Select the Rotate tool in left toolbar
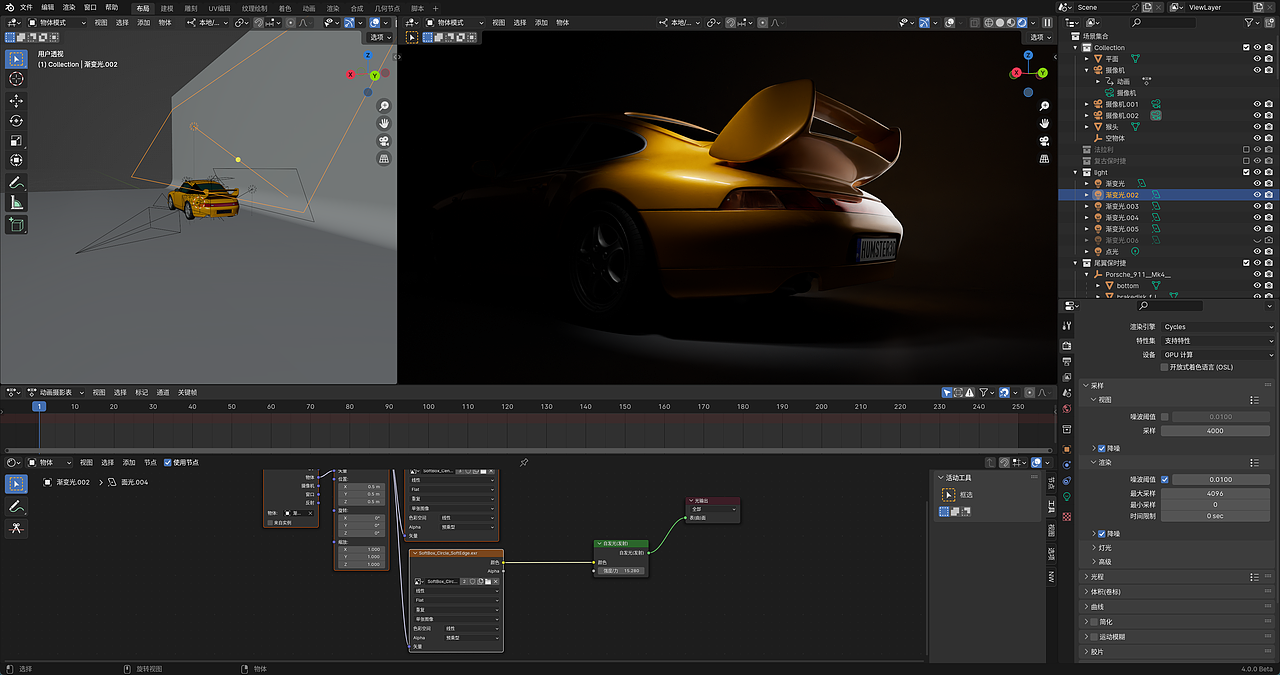 (16, 121)
